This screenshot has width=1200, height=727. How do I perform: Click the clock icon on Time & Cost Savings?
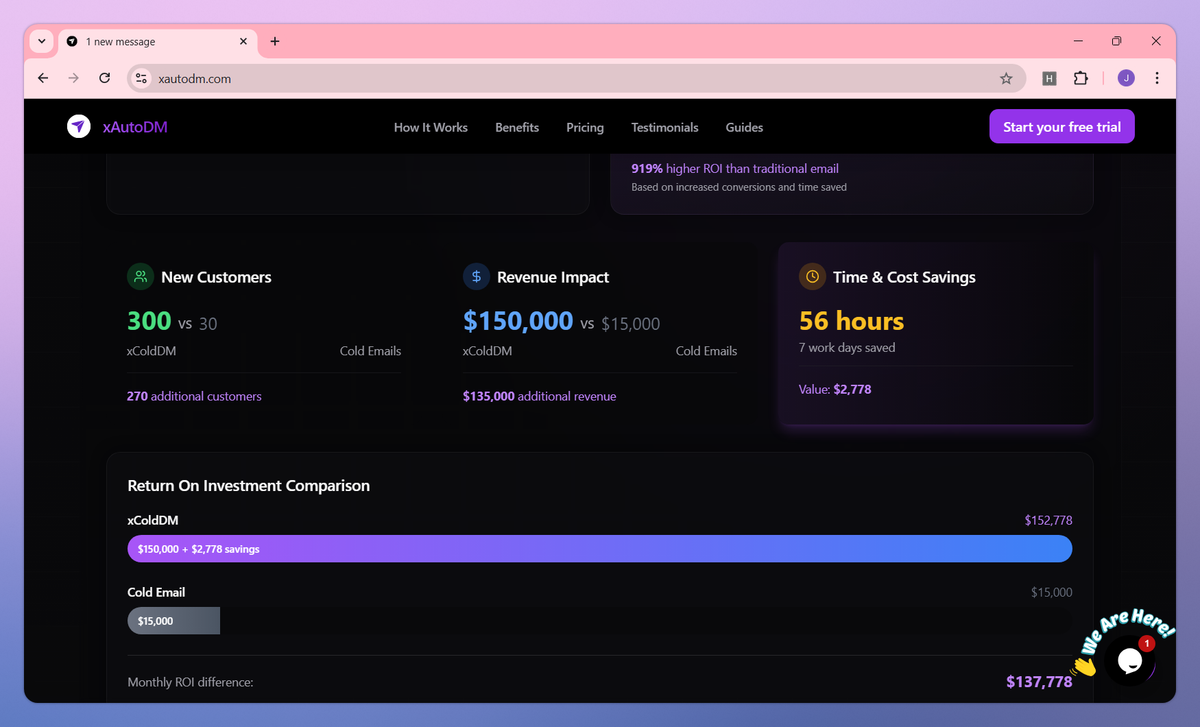point(812,276)
